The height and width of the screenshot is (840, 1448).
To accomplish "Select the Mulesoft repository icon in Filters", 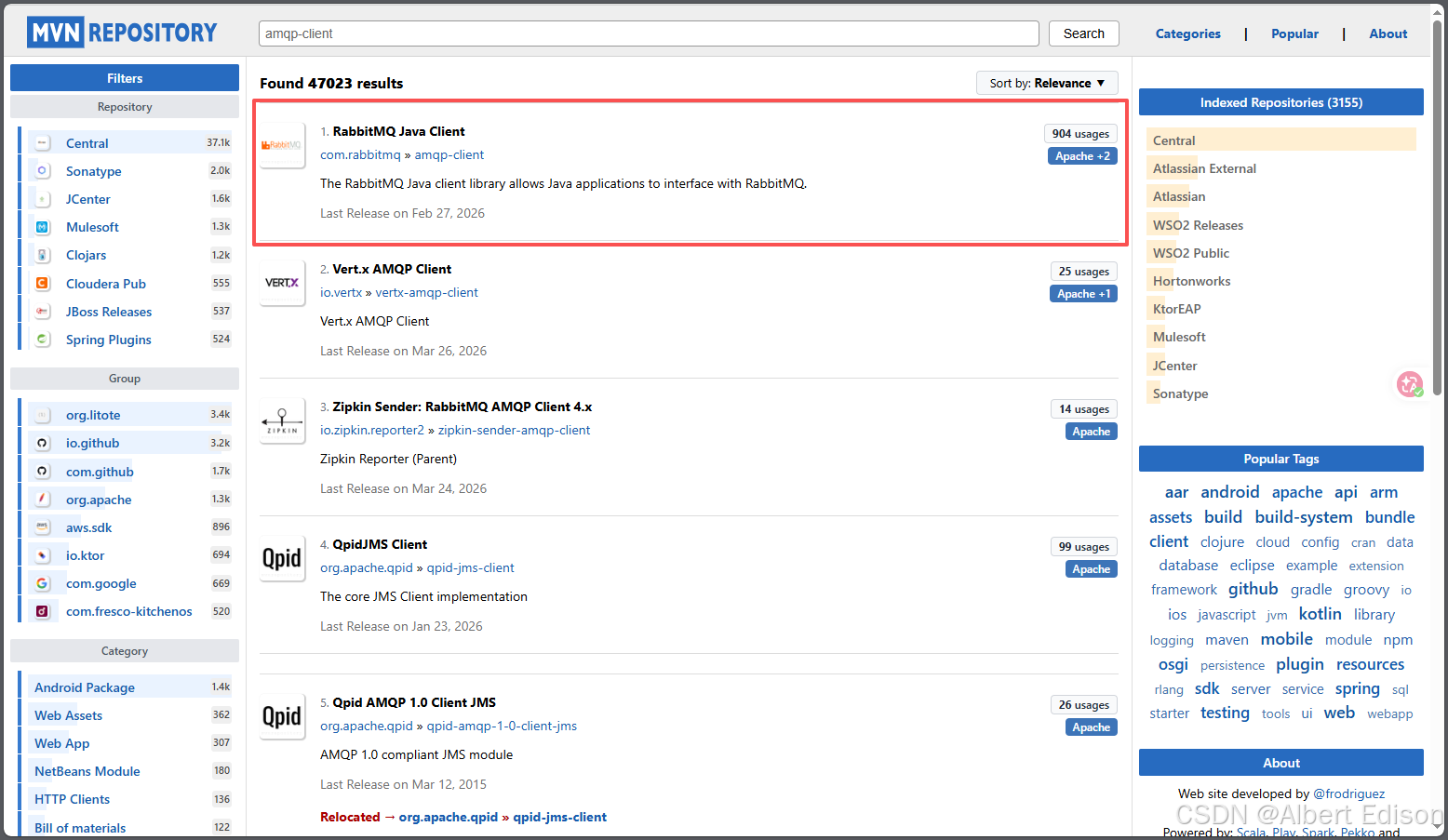I will click(x=43, y=227).
